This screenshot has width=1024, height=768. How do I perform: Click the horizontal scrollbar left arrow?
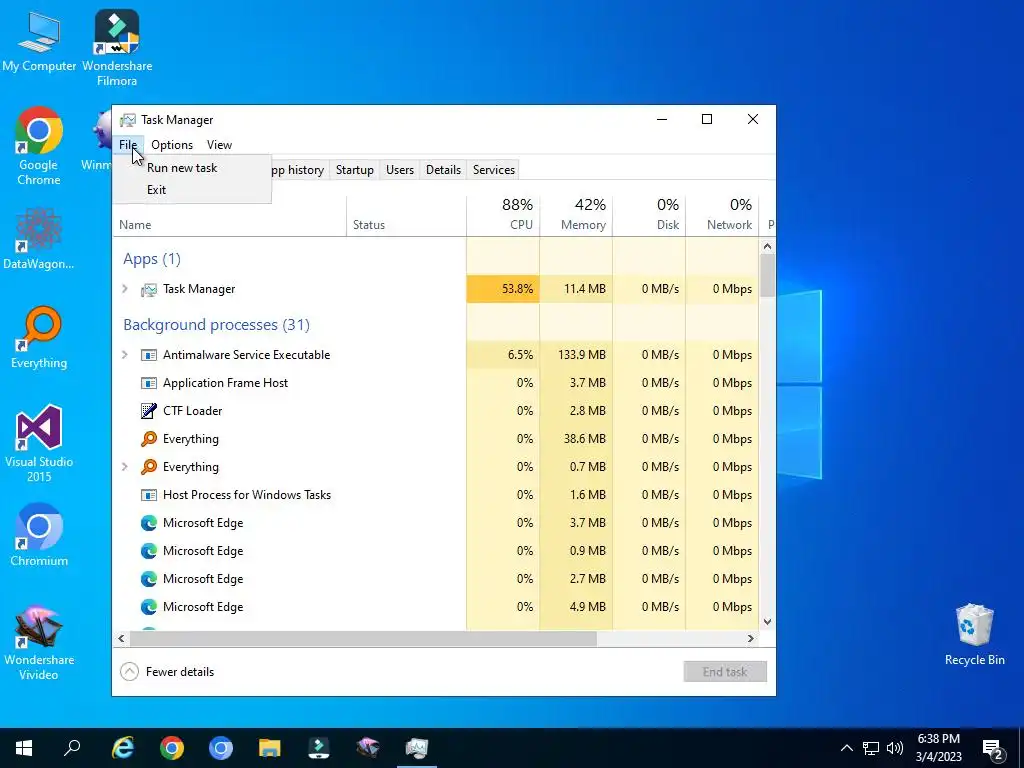(121, 639)
